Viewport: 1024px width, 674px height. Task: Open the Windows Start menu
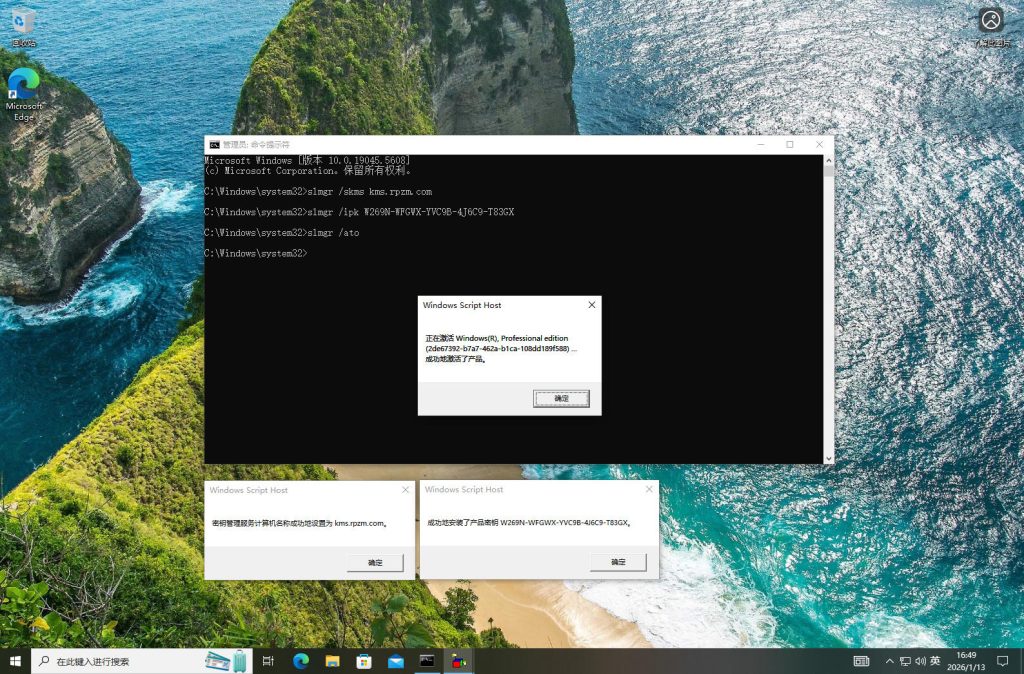(15, 661)
